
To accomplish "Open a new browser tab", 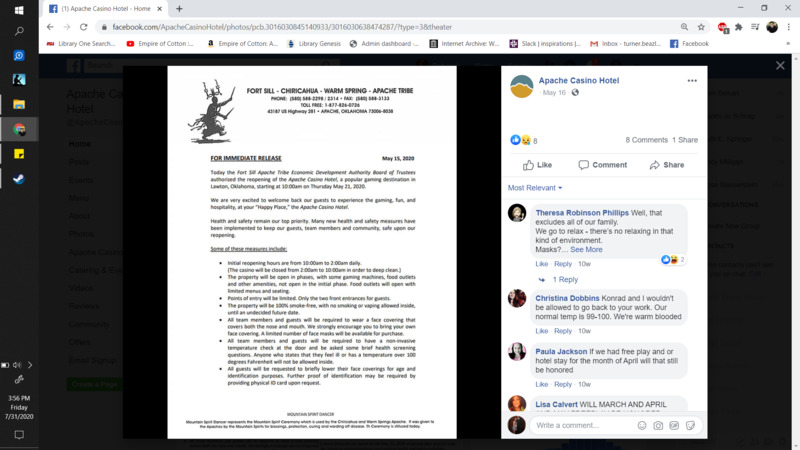I will [x=180, y=9].
